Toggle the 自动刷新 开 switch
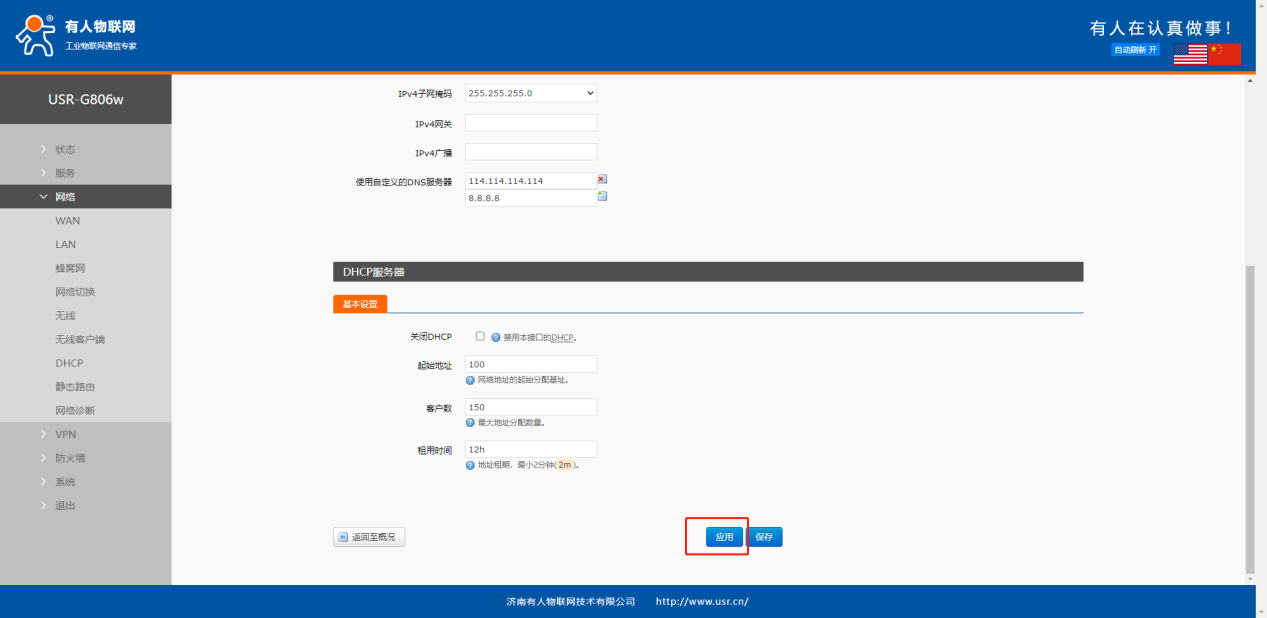 point(1135,50)
